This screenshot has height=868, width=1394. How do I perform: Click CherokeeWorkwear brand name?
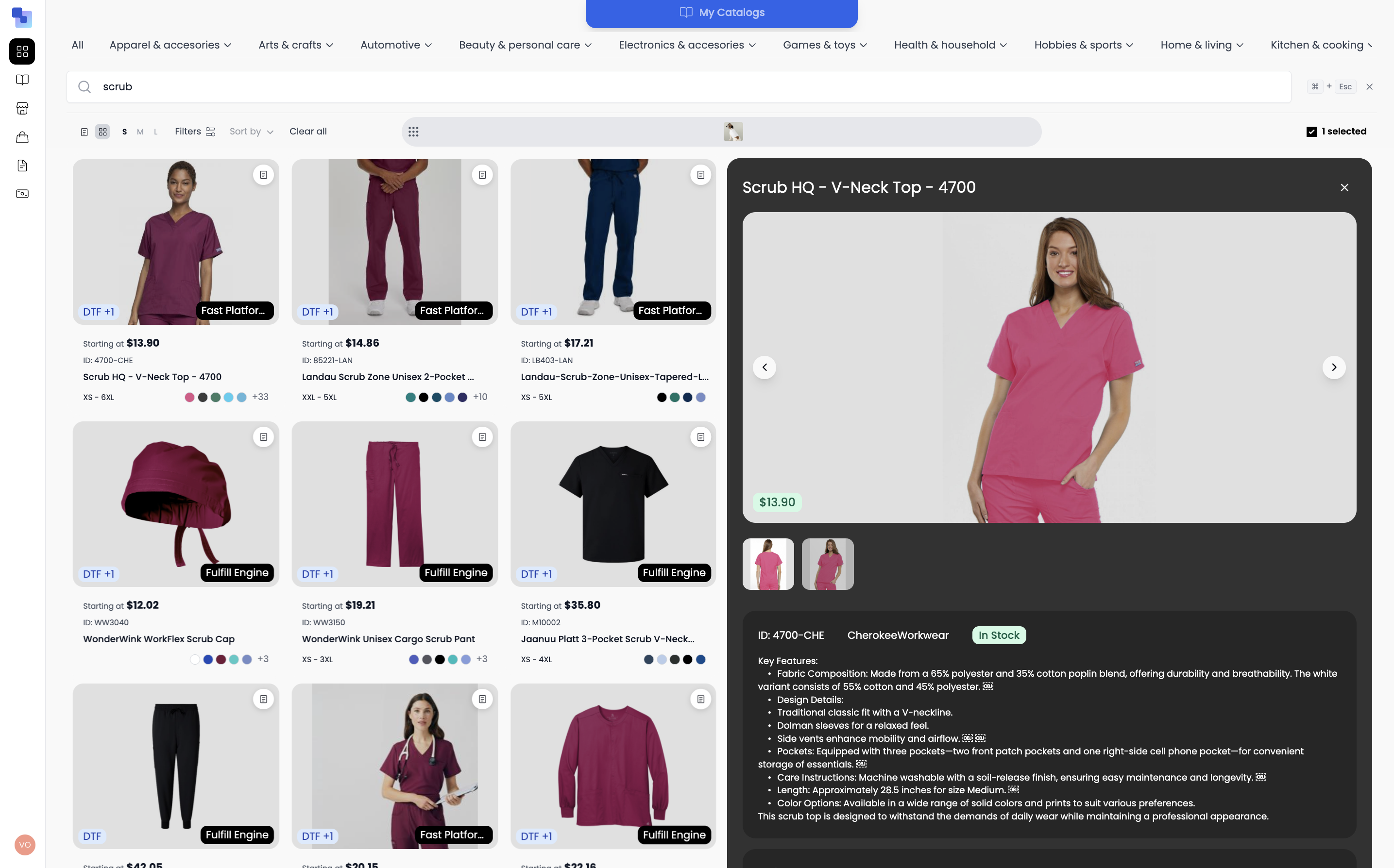tap(898, 635)
